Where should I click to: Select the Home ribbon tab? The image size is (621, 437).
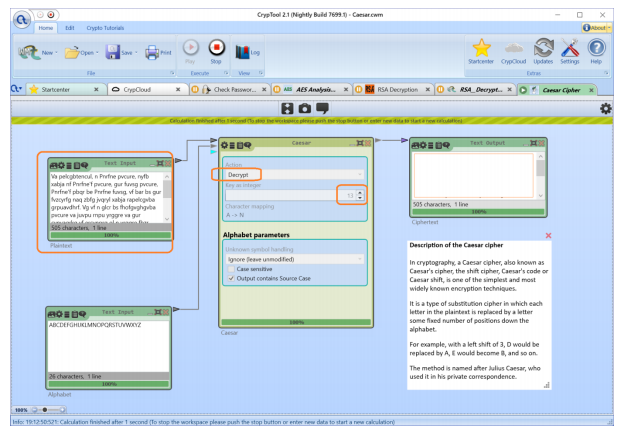point(46,28)
